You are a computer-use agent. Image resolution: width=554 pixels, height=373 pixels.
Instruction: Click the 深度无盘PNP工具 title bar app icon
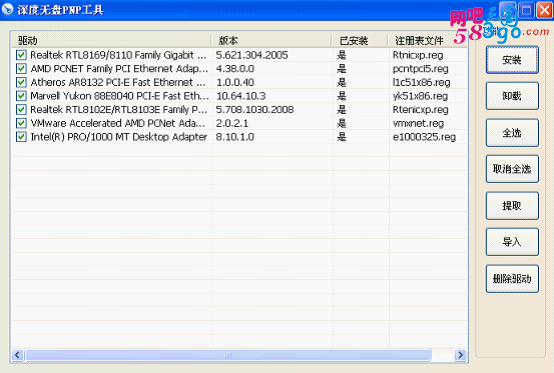(x=7, y=10)
